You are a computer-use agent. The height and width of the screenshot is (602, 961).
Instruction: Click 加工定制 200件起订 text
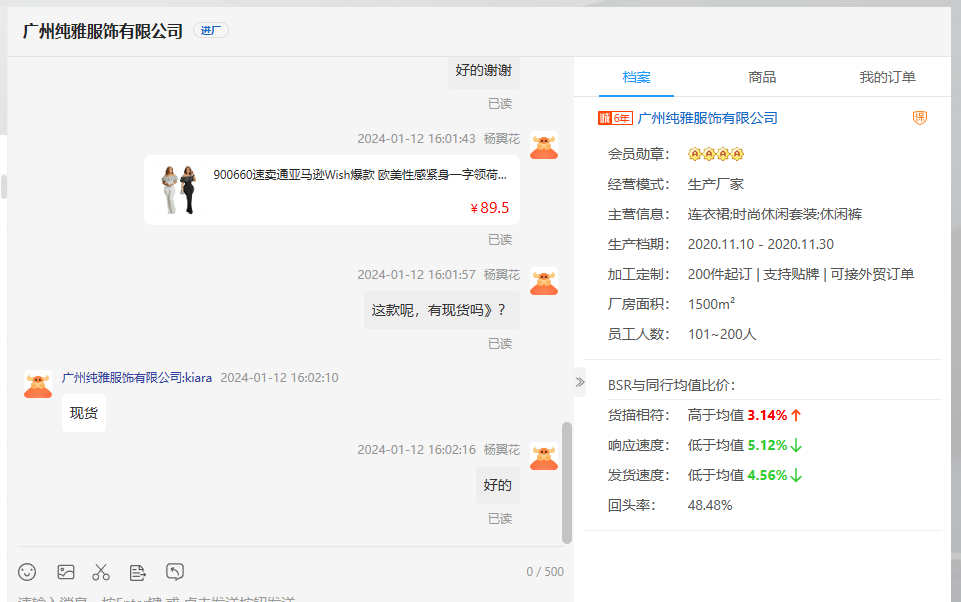(720, 274)
